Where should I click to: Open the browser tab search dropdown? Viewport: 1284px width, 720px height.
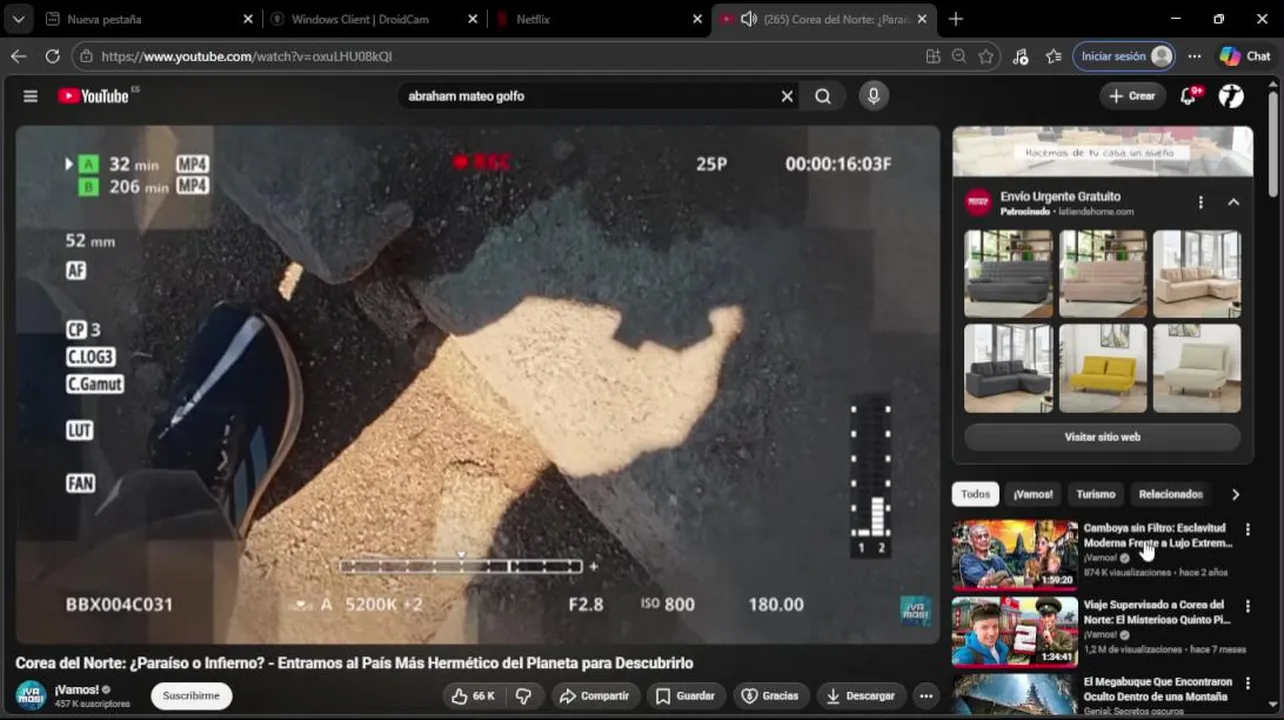click(x=18, y=19)
